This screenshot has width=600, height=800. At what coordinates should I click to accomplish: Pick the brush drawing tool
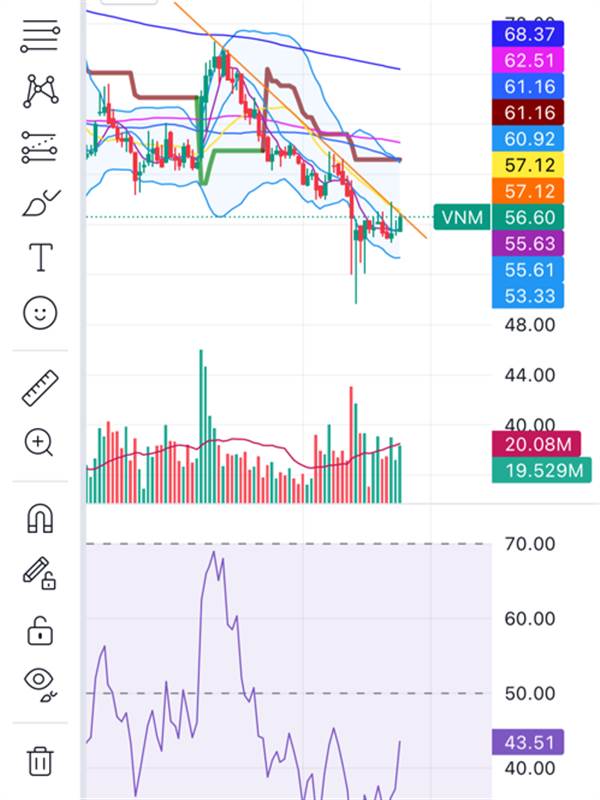coord(41,203)
